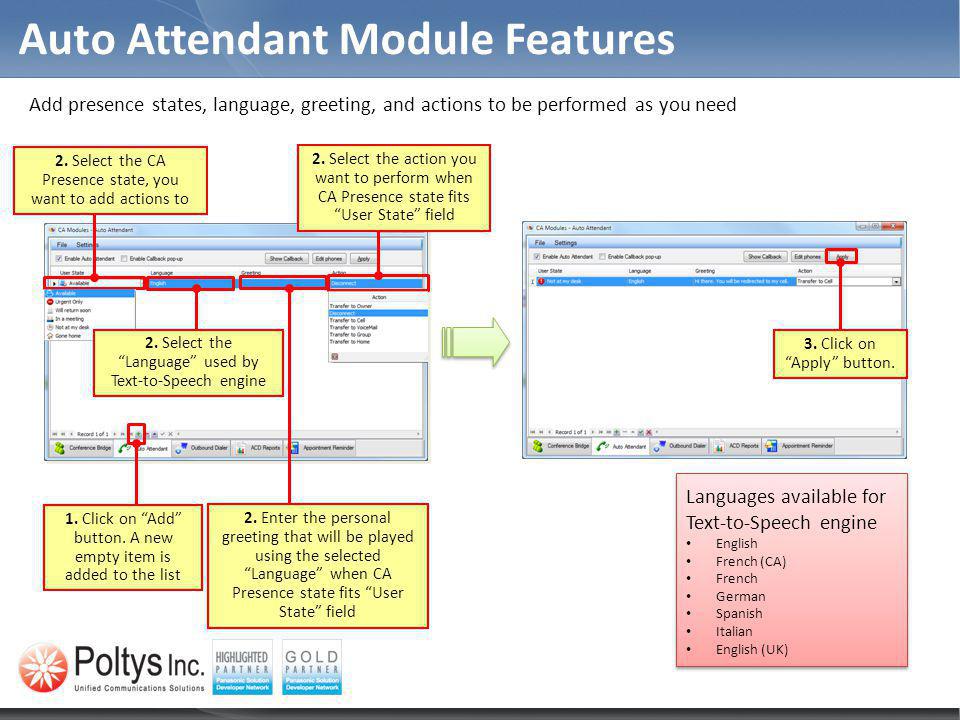Open the Settings menu in right window
Screen dimensions: 960x720
(566, 243)
